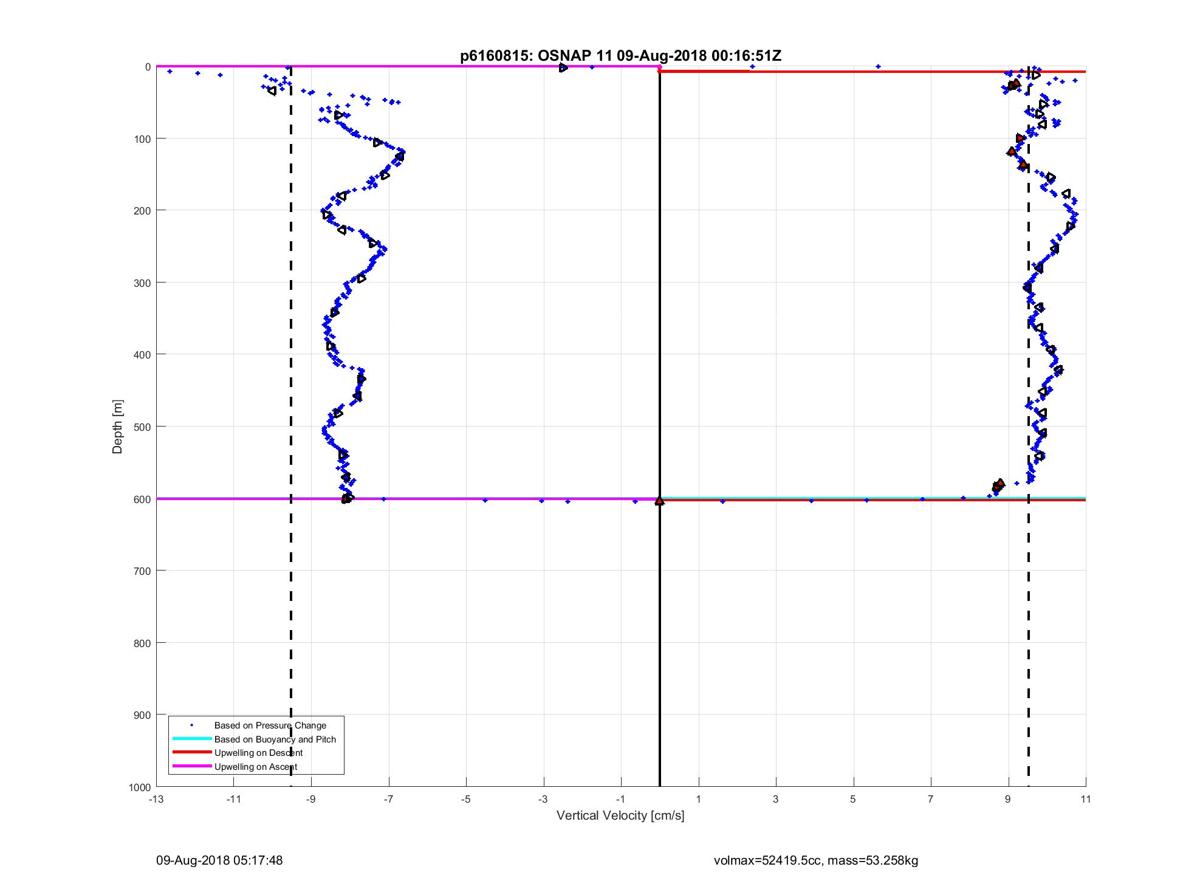The image size is (1200, 885).
Task: Click the x-axis tick label 5
Action: pos(853,798)
